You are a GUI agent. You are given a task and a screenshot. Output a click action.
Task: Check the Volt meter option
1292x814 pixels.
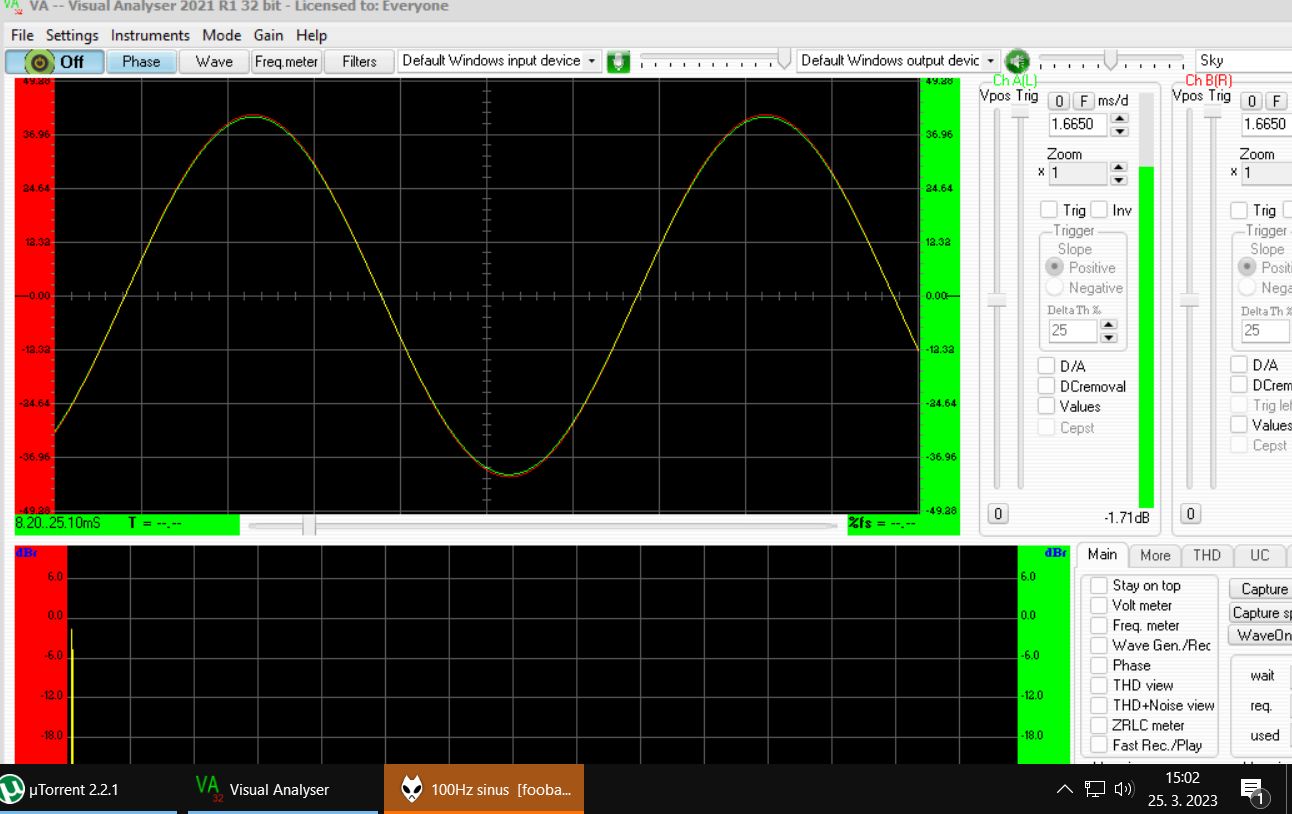click(x=1099, y=605)
